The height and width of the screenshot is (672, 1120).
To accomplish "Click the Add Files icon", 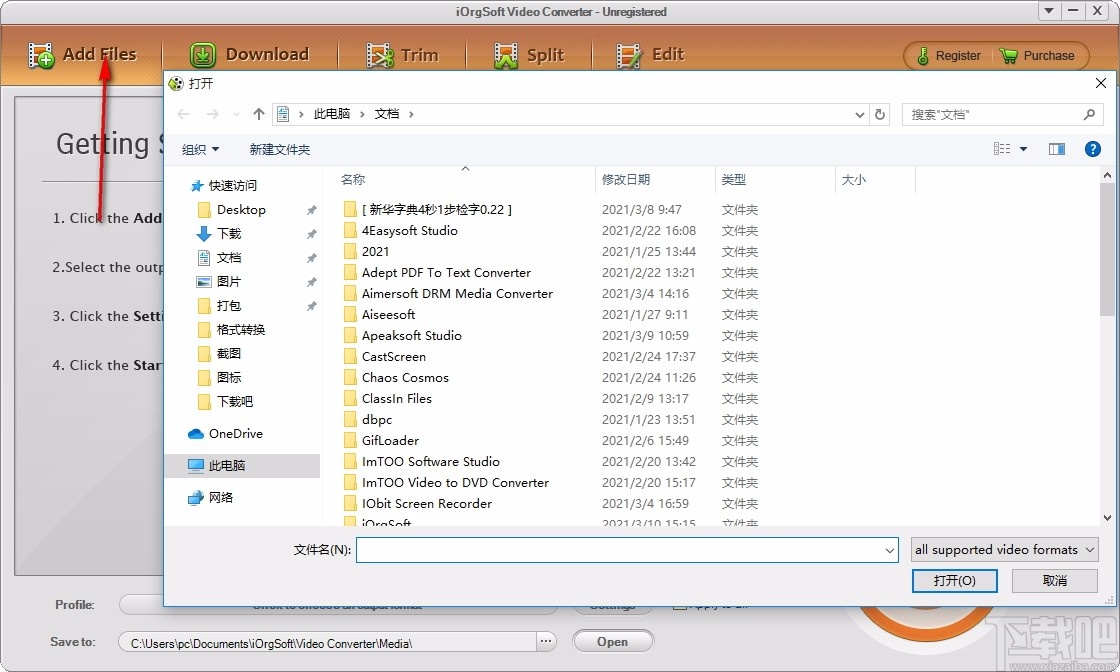I will [x=41, y=55].
